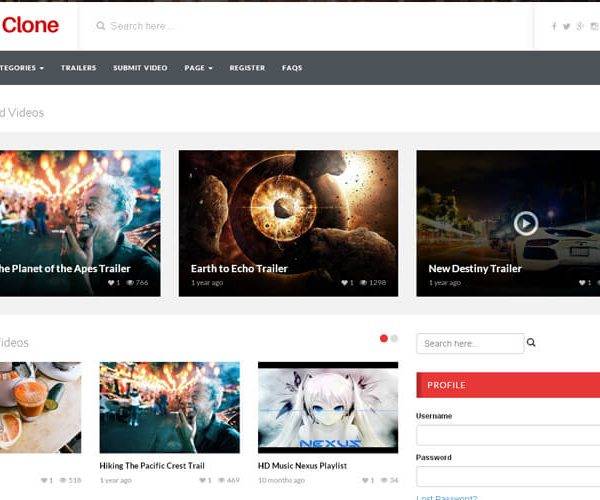Expand the Page dropdown in navigation
The height and width of the screenshot is (500, 600).
pyautogui.click(x=198, y=68)
